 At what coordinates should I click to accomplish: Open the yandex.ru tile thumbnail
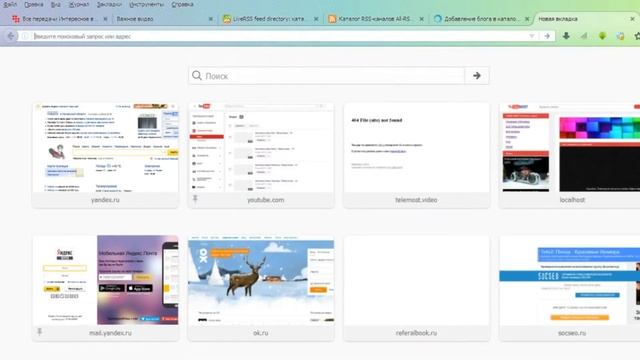[x=105, y=147]
